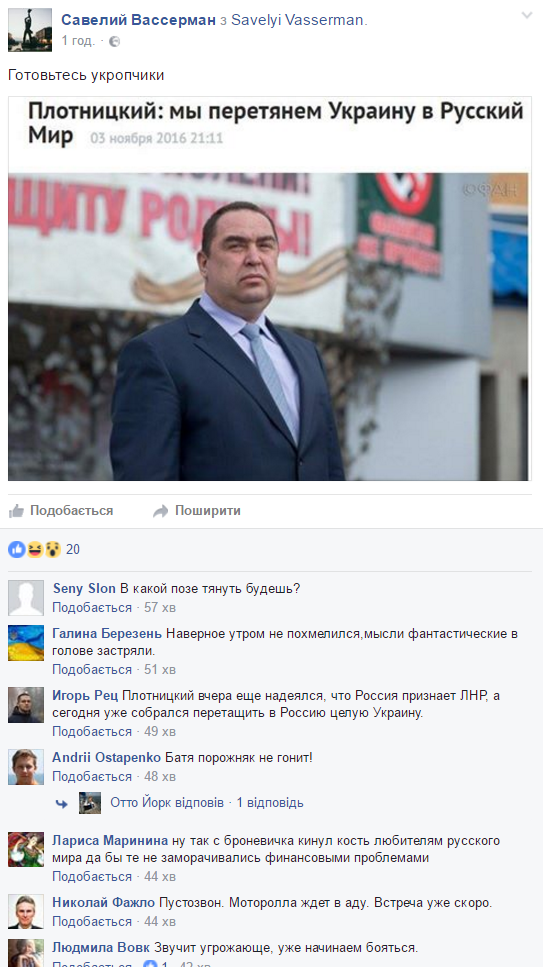Open the Плотницкий article image
This screenshot has width=543, height=967.
pyautogui.click(x=270, y=289)
